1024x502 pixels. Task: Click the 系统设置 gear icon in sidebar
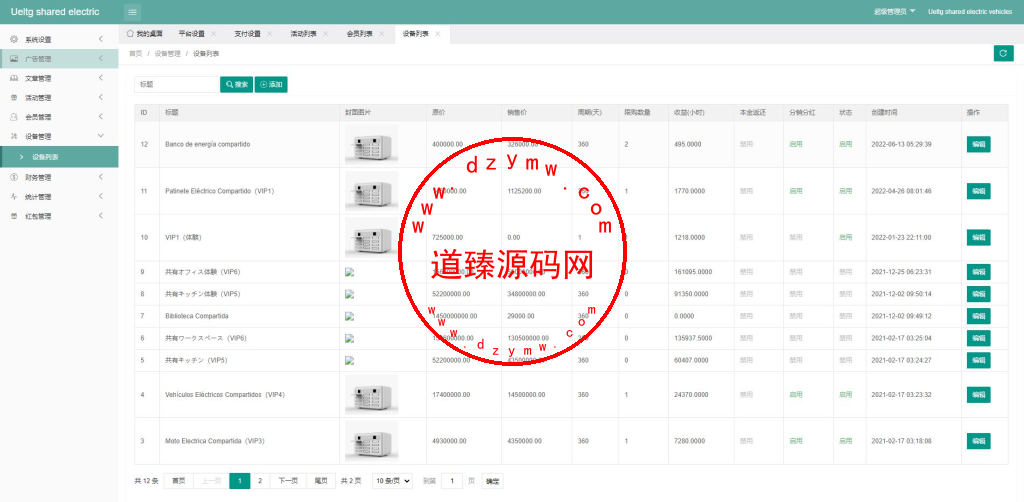[14, 39]
